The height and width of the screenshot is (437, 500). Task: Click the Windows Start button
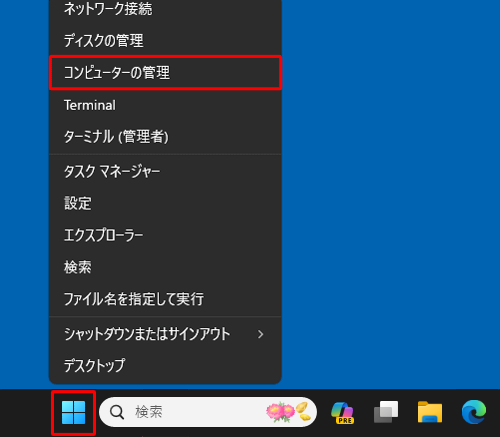73,413
